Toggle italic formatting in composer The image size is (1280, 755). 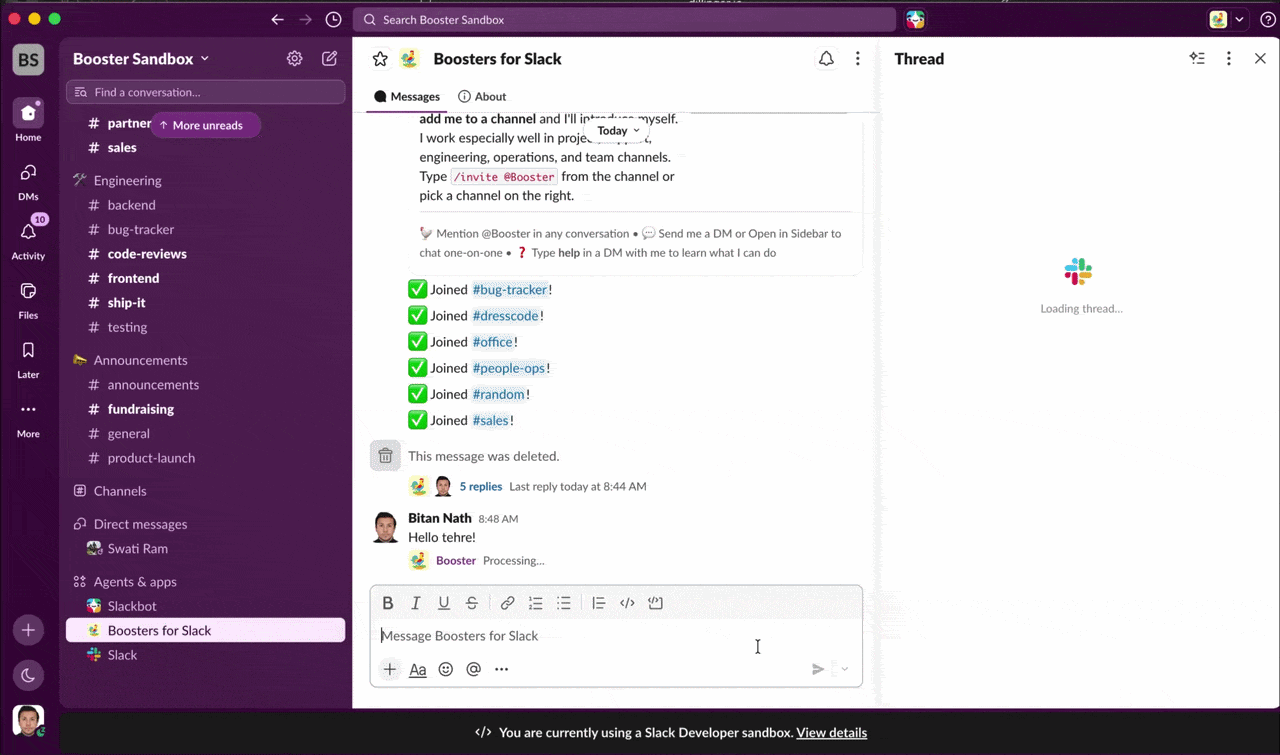pyautogui.click(x=416, y=603)
